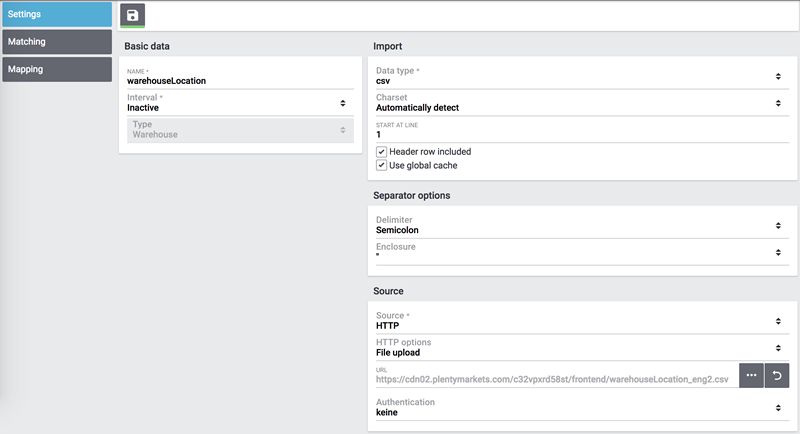Expand the Enclosure dropdown
The image size is (800, 434).
pyautogui.click(x=577, y=251)
